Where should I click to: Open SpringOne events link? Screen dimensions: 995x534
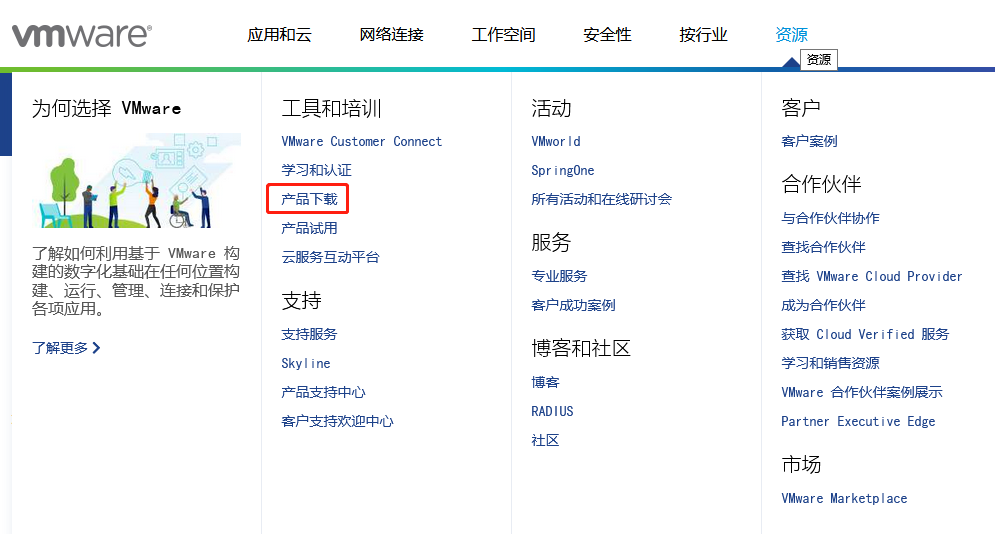[x=562, y=171]
